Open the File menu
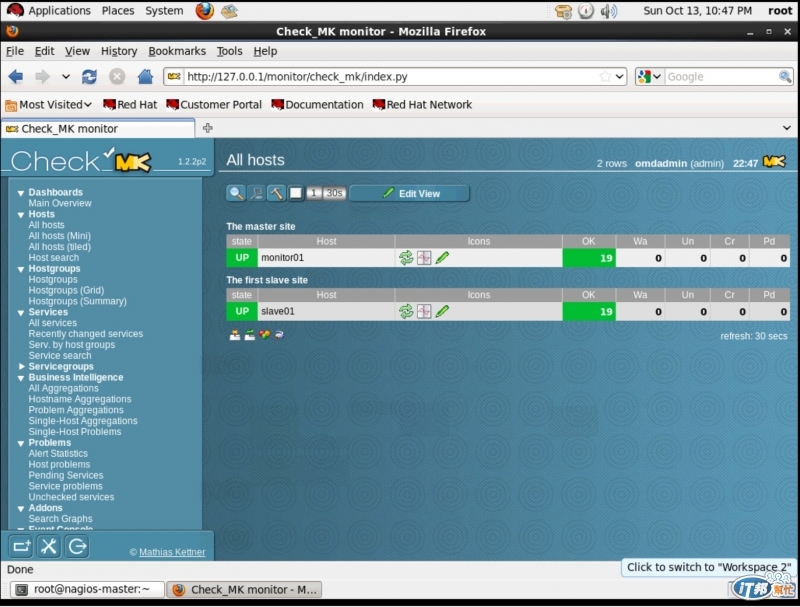Viewport: 800px width, 607px height. [x=15, y=51]
